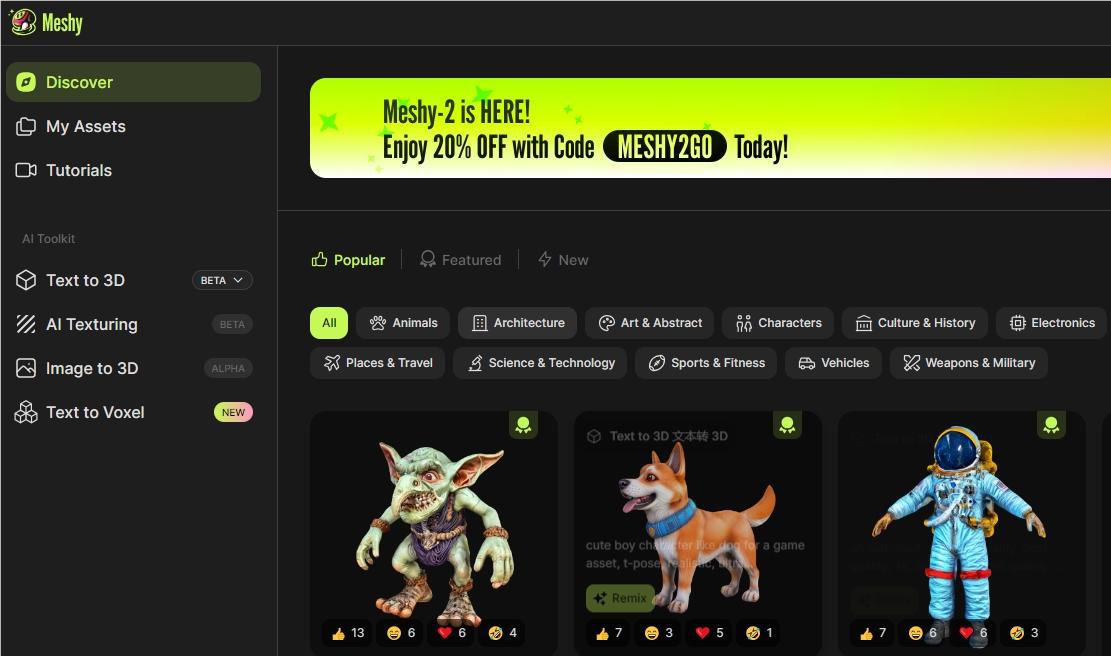The width and height of the screenshot is (1111, 656).
Task: Click the Meshy-2 promo banner
Action: 710,128
